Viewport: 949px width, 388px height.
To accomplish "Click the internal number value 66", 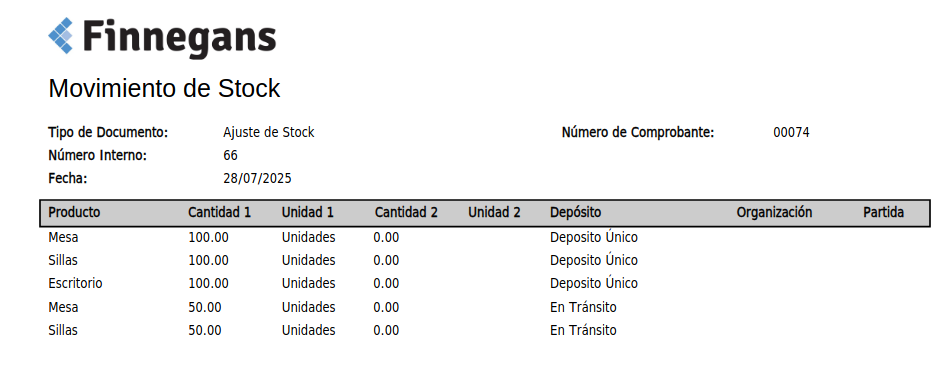I will (231, 156).
